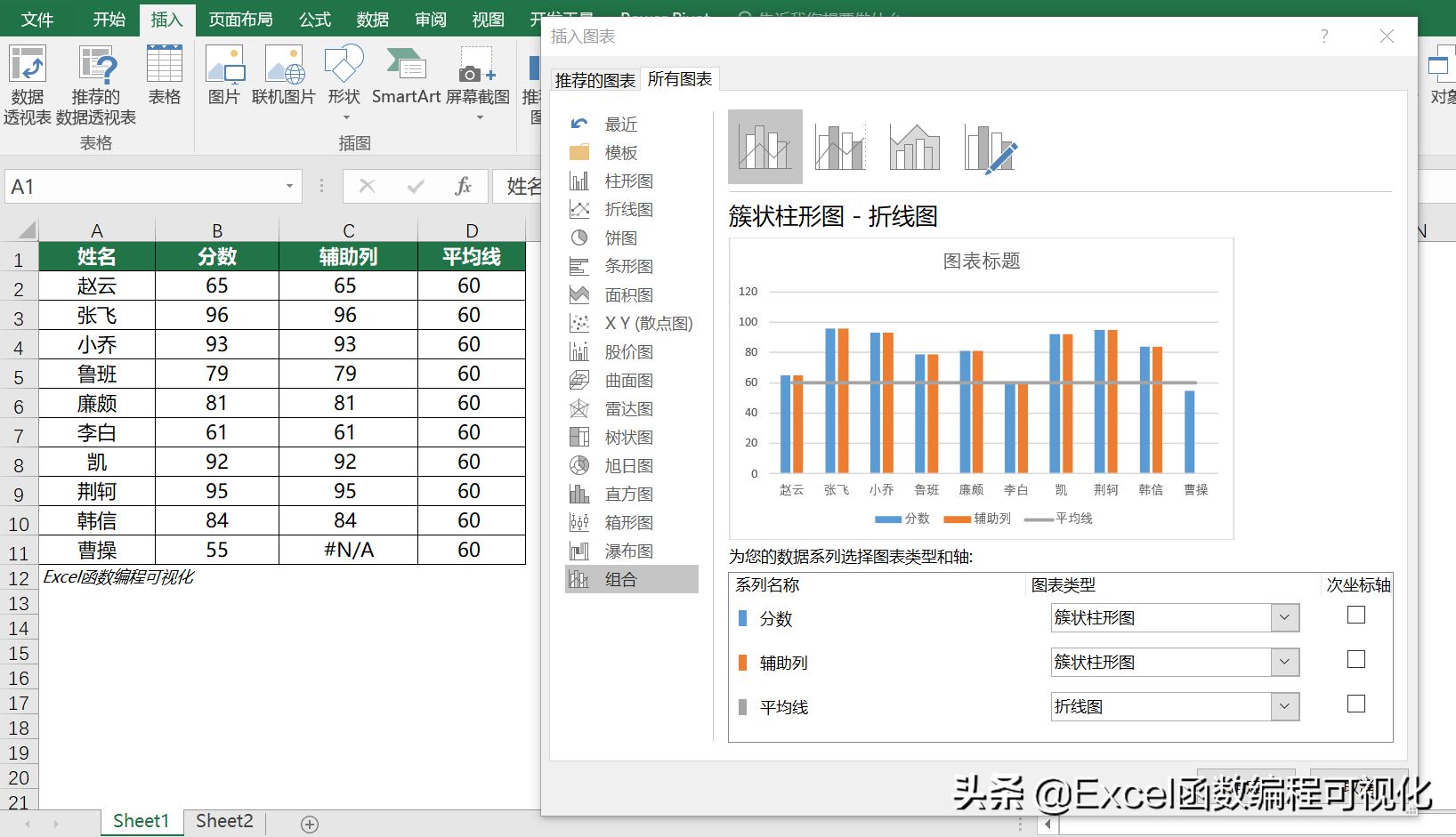Screen dimensions: 1456x837
Task: Select clustered column - line chart subtype
Action: tap(765, 147)
